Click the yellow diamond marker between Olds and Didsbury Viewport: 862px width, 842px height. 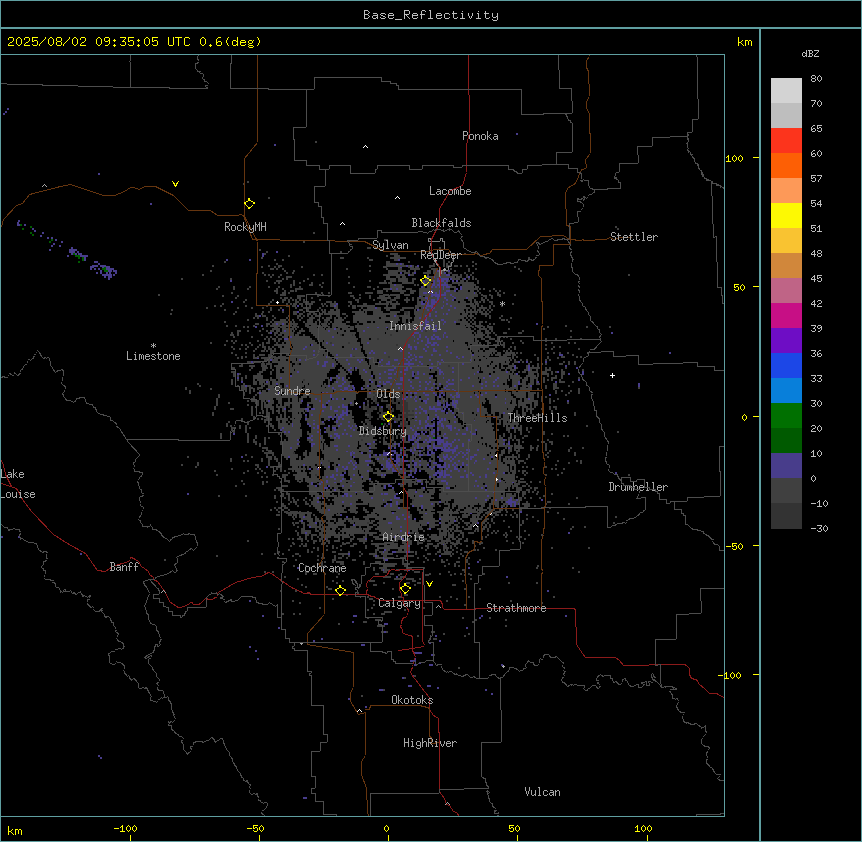pyautogui.click(x=388, y=417)
